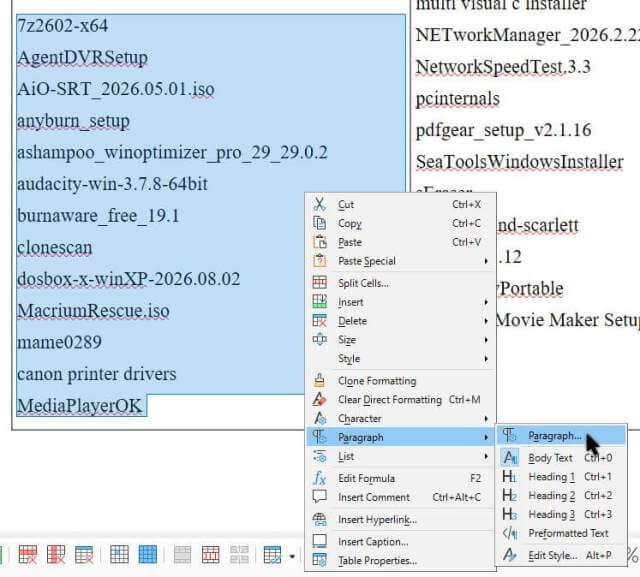Click the AutoFormat Styles toolbar icon
The height and width of the screenshot is (577, 640).
pyautogui.click(x=272, y=555)
